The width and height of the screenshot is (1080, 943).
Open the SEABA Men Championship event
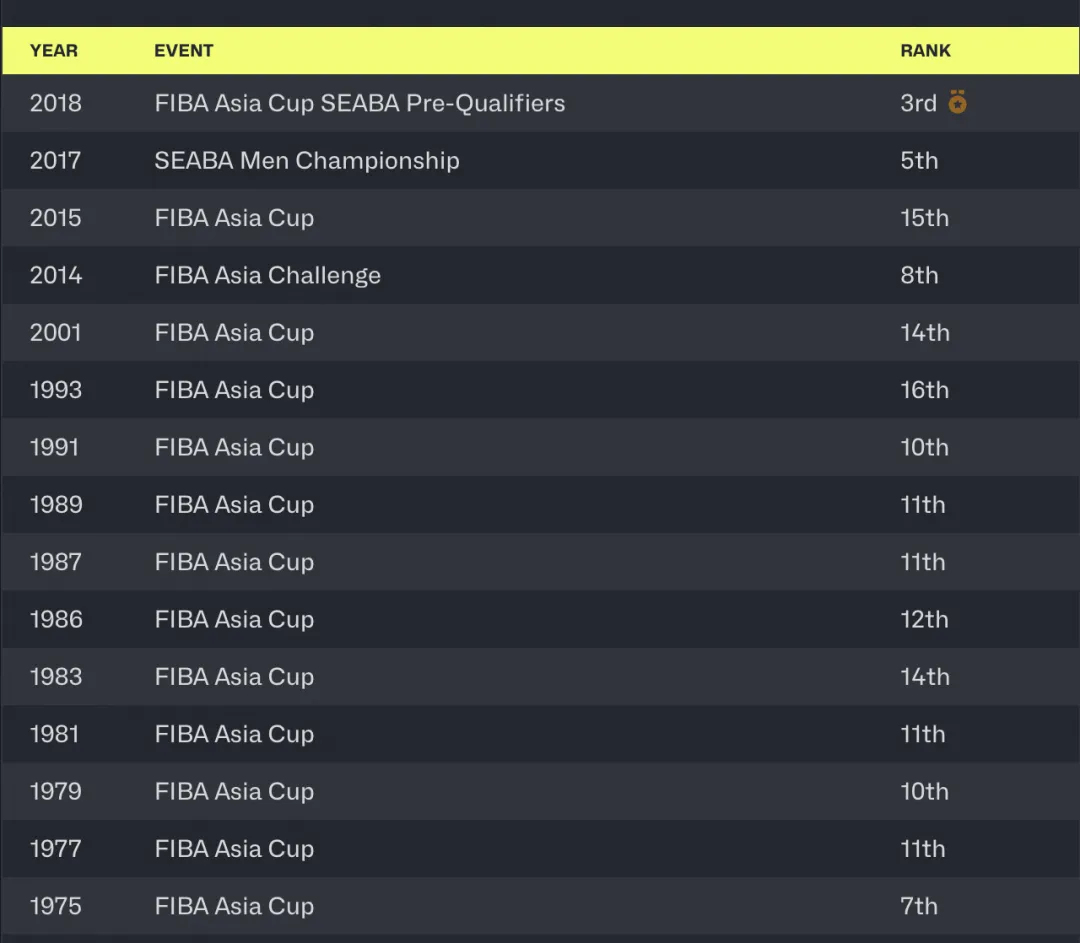(306, 161)
